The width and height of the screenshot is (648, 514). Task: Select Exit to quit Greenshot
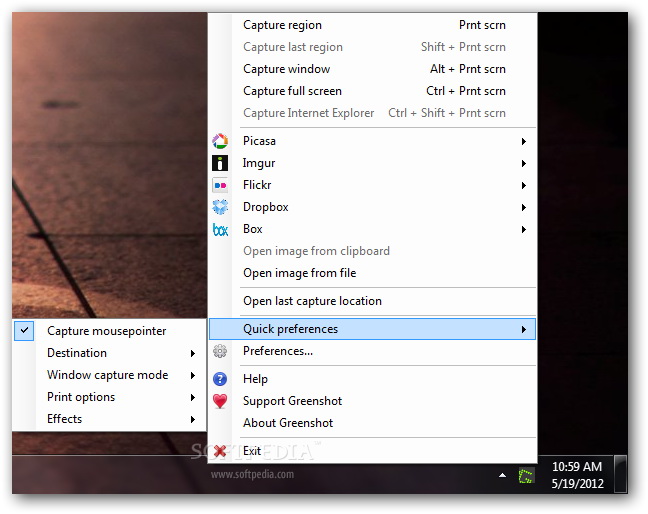(372, 451)
